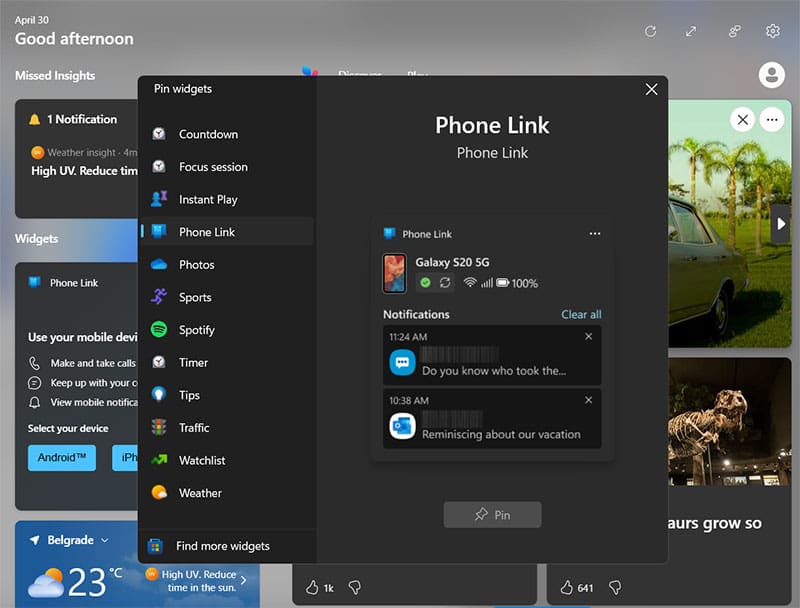Open the user profile avatar icon
The width and height of the screenshot is (800, 608).
click(x=771, y=75)
